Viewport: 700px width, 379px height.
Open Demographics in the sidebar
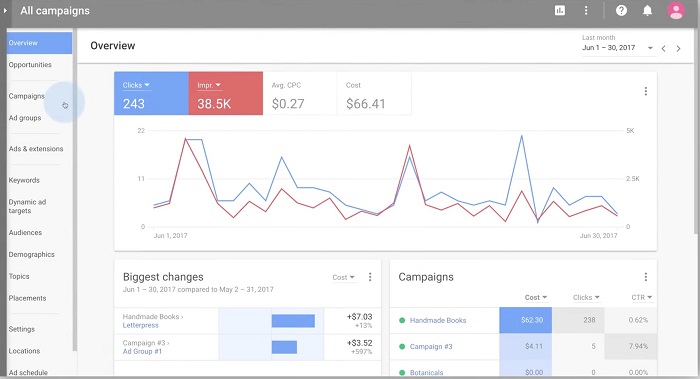coord(31,254)
